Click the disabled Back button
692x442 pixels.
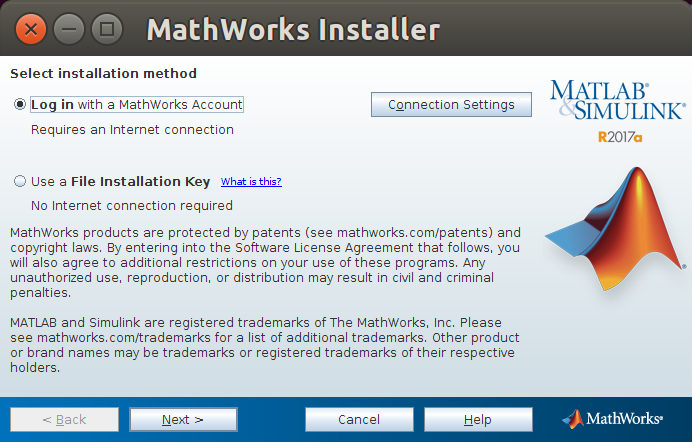(64, 420)
